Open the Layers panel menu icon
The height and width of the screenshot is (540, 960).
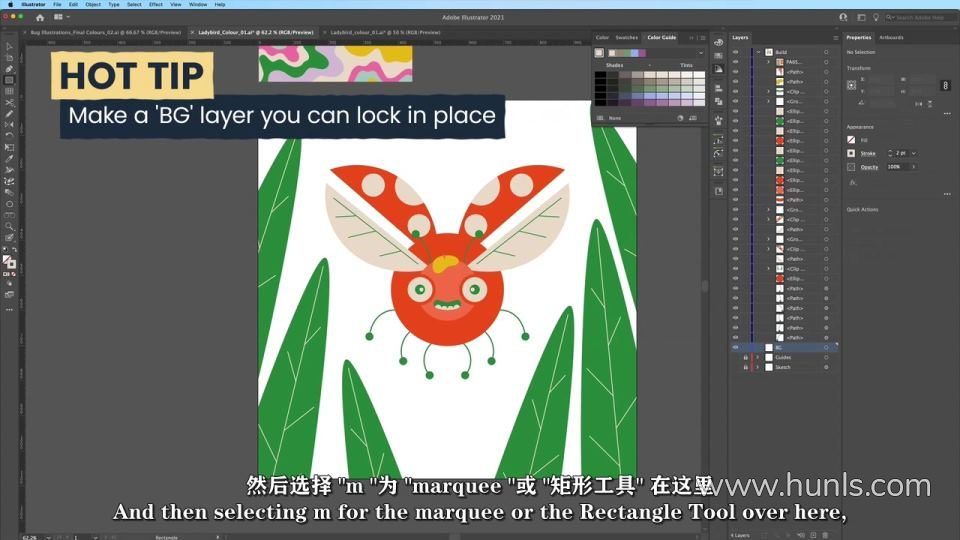[x=835, y=37]
